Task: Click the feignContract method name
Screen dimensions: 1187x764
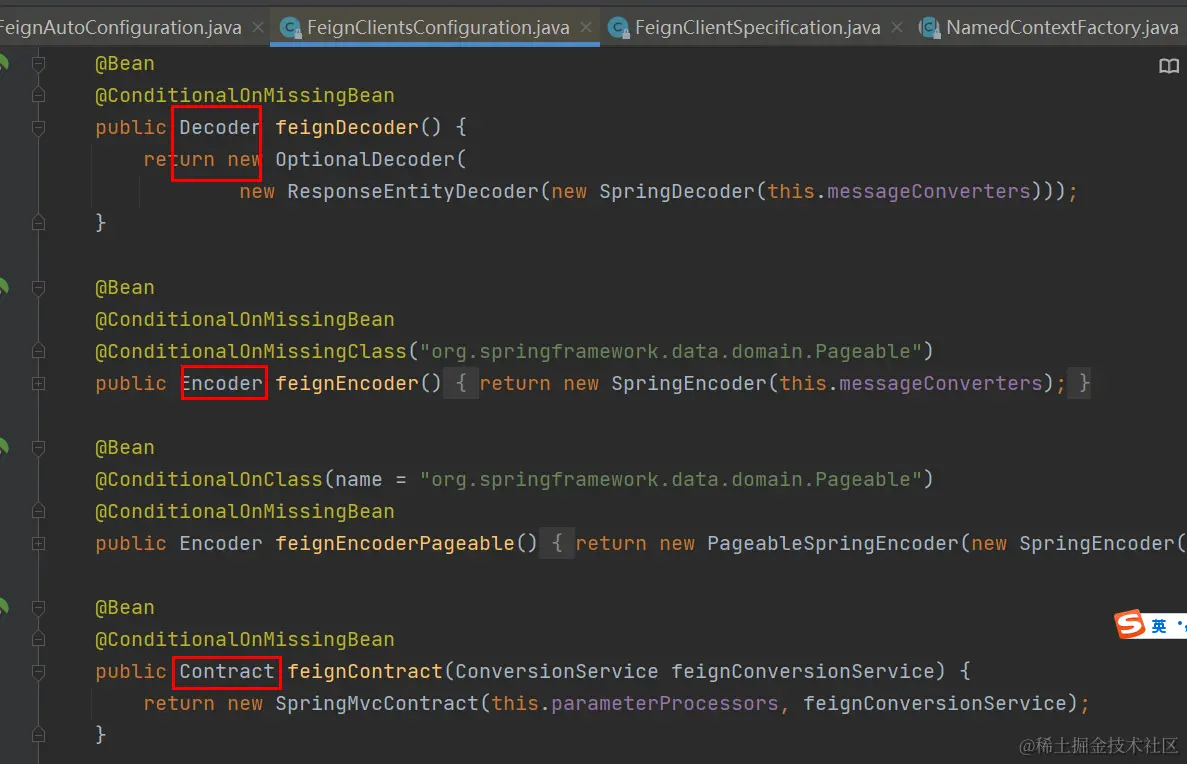Action: point(365,671)
